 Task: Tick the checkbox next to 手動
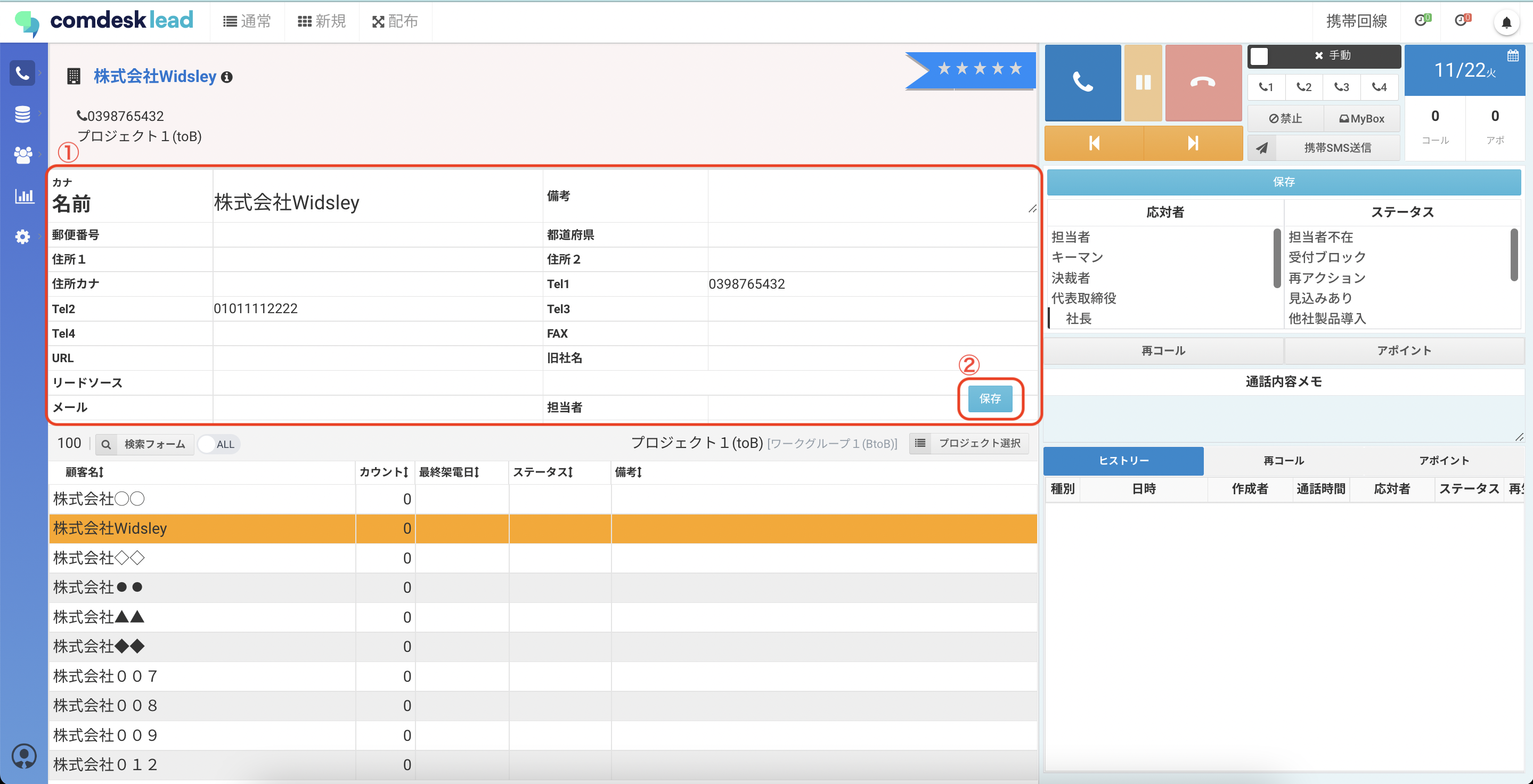pyautogui.click(x=1259, y=56)
